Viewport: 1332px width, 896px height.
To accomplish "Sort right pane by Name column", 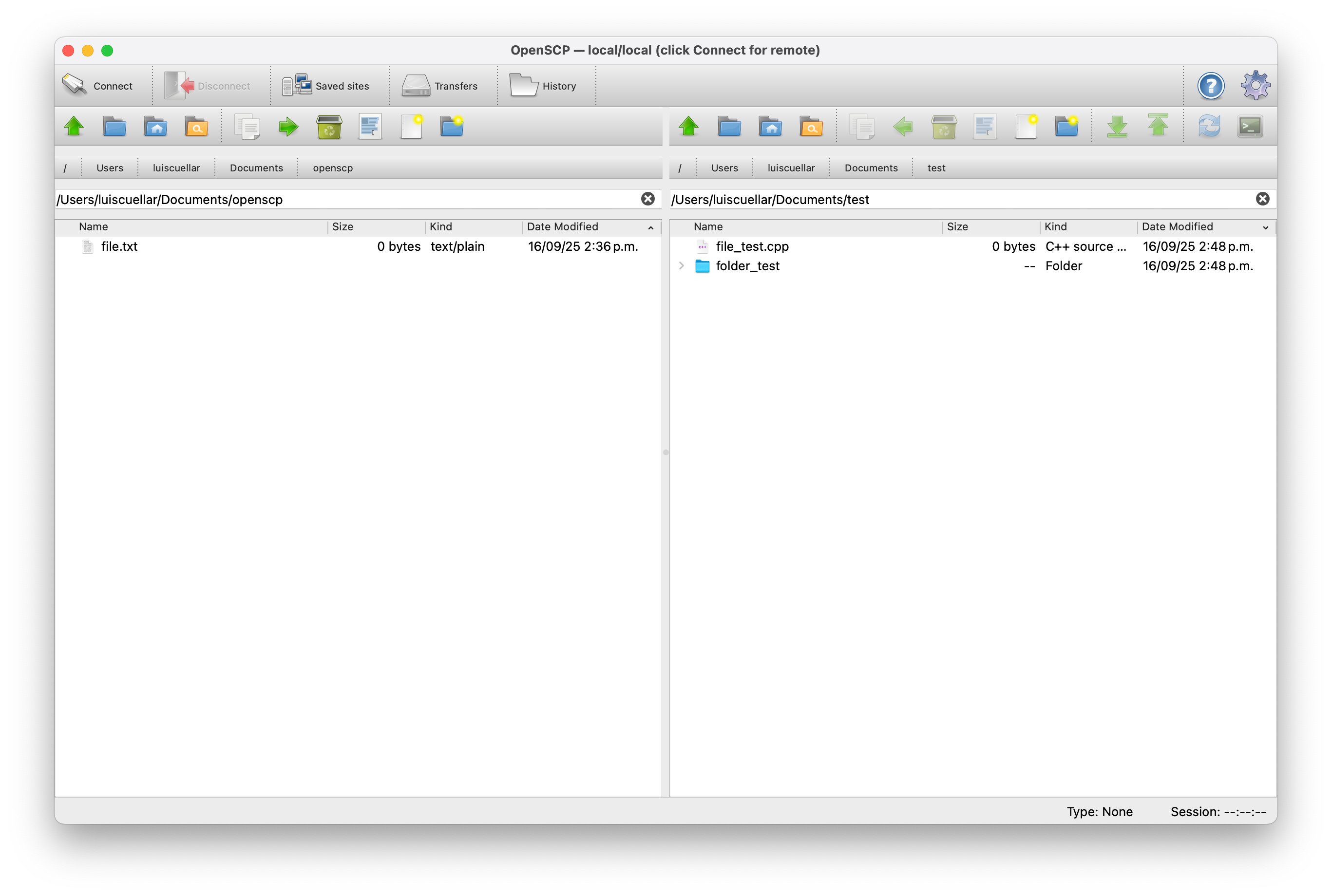I will 806,227.
